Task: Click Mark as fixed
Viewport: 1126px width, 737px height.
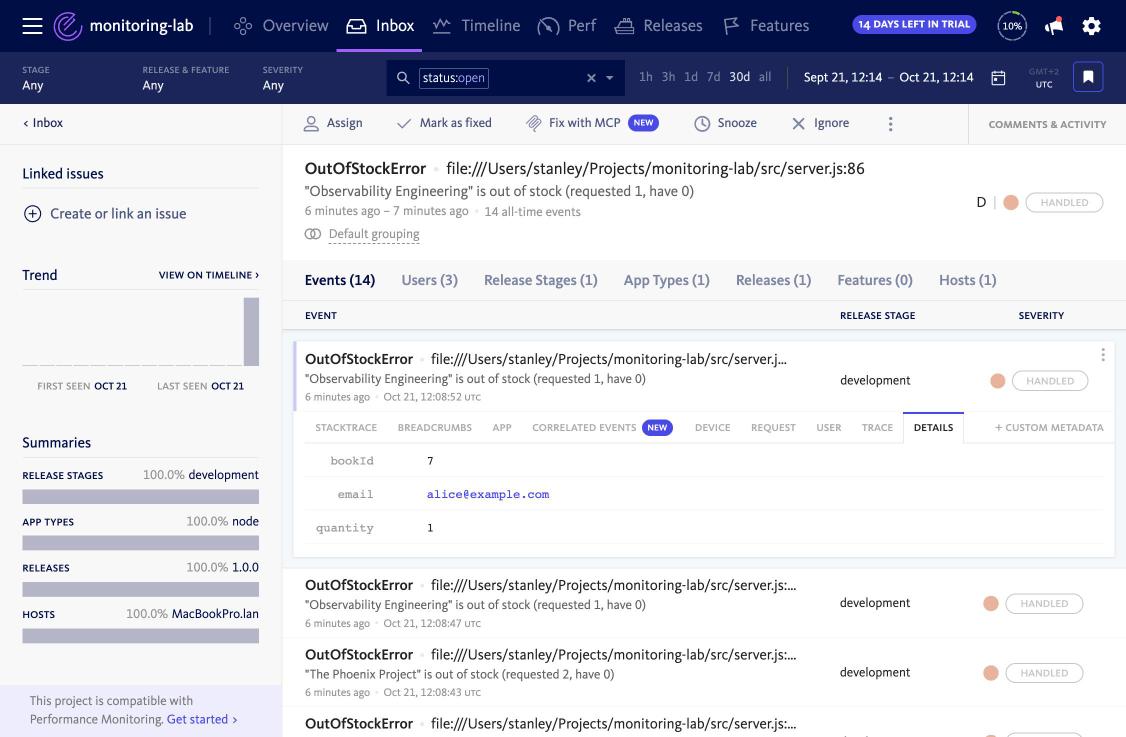Action: click(444, 124)
